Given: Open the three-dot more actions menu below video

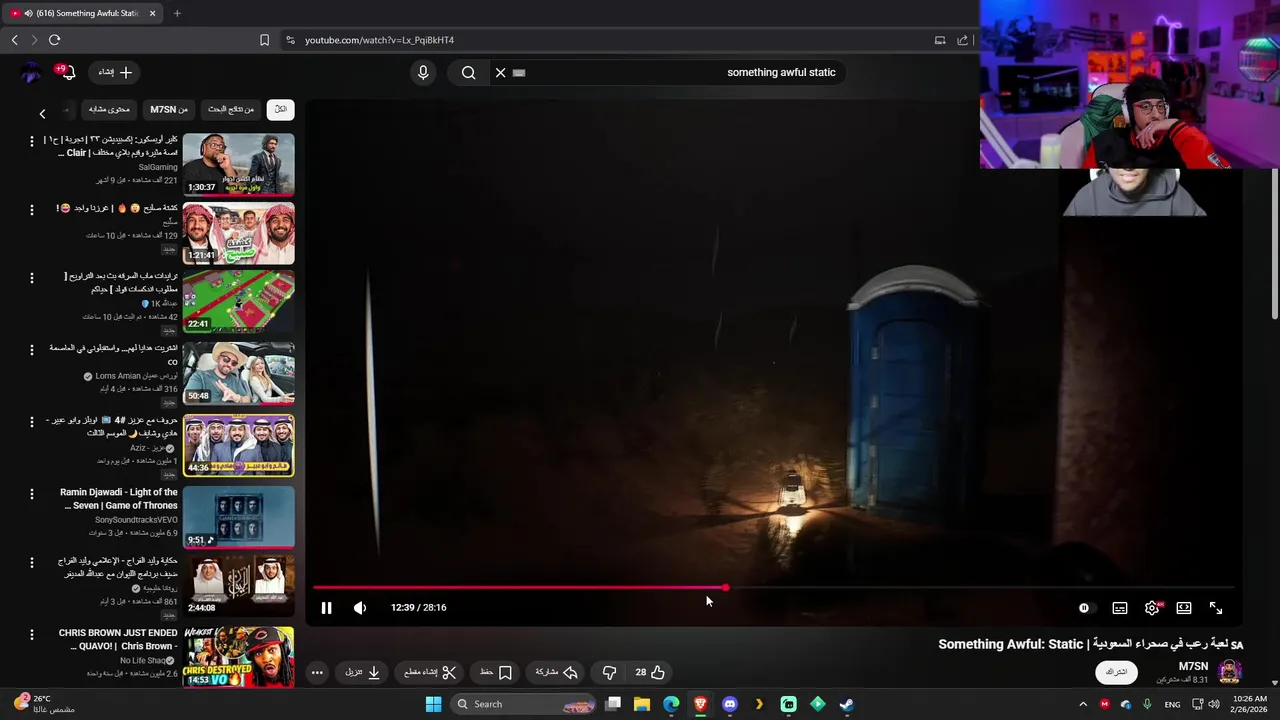Looking at the screenshot, I should coord(317,672).
